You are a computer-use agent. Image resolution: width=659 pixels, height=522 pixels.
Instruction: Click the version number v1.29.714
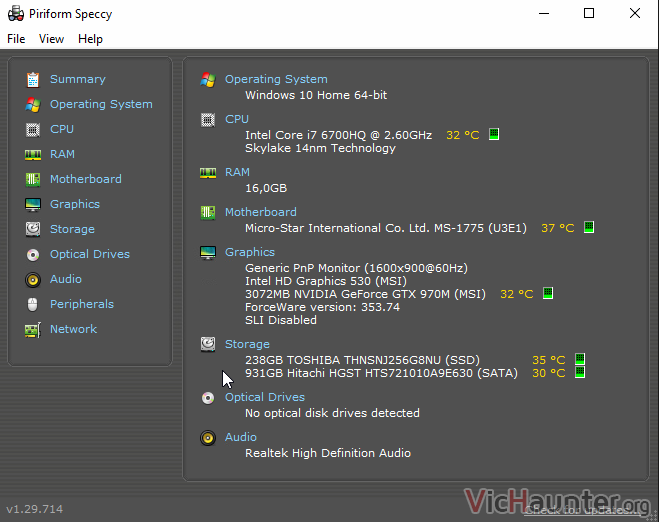34,509
